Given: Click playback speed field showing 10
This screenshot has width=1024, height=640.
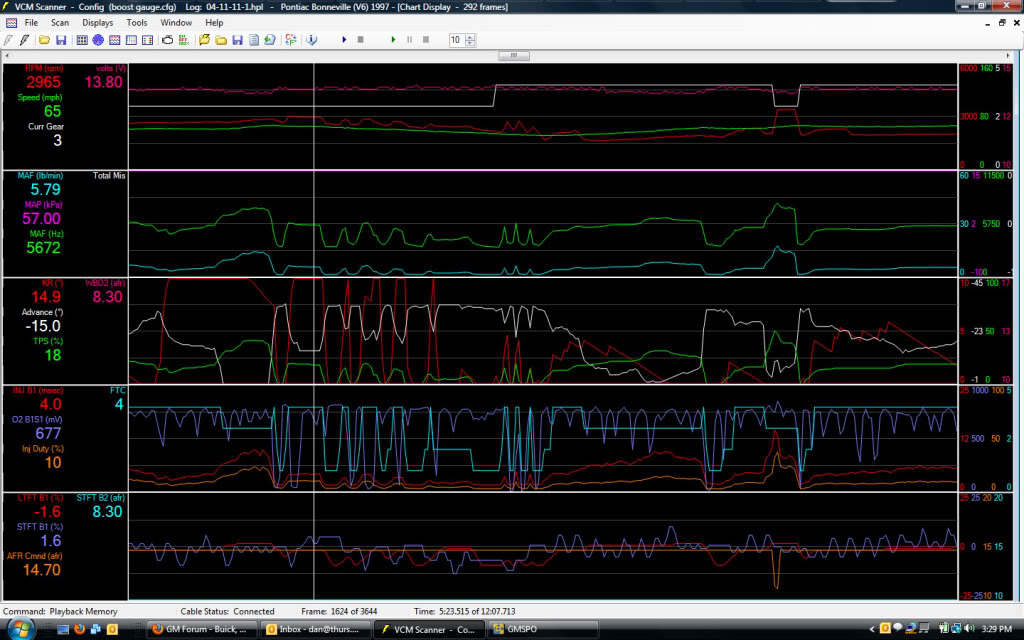Looking at the screenshot, I should click(x=456, y=40).
